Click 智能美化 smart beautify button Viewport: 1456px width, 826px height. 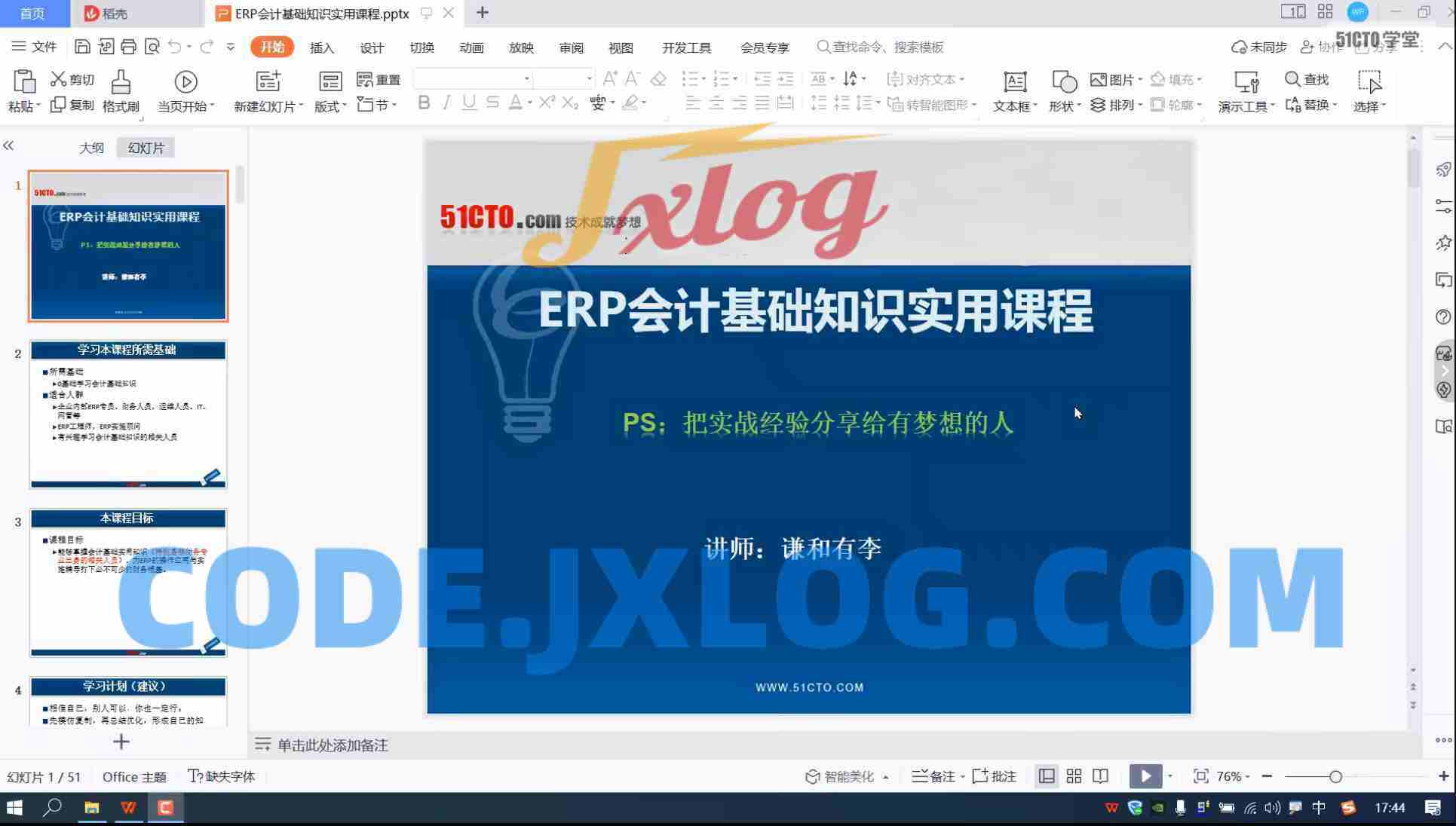pos(846,776)
